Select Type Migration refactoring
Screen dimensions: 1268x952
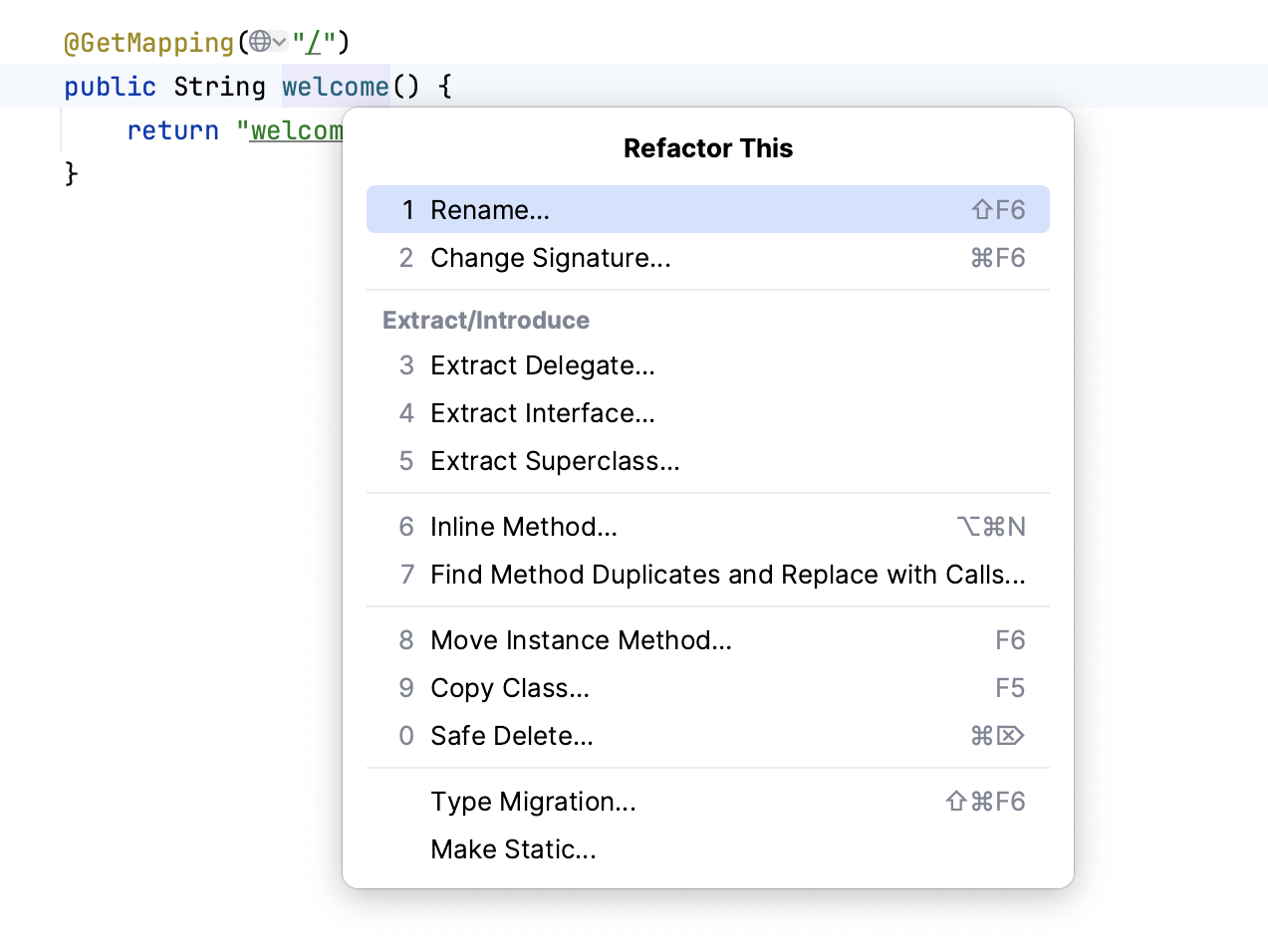click(533, 801)
